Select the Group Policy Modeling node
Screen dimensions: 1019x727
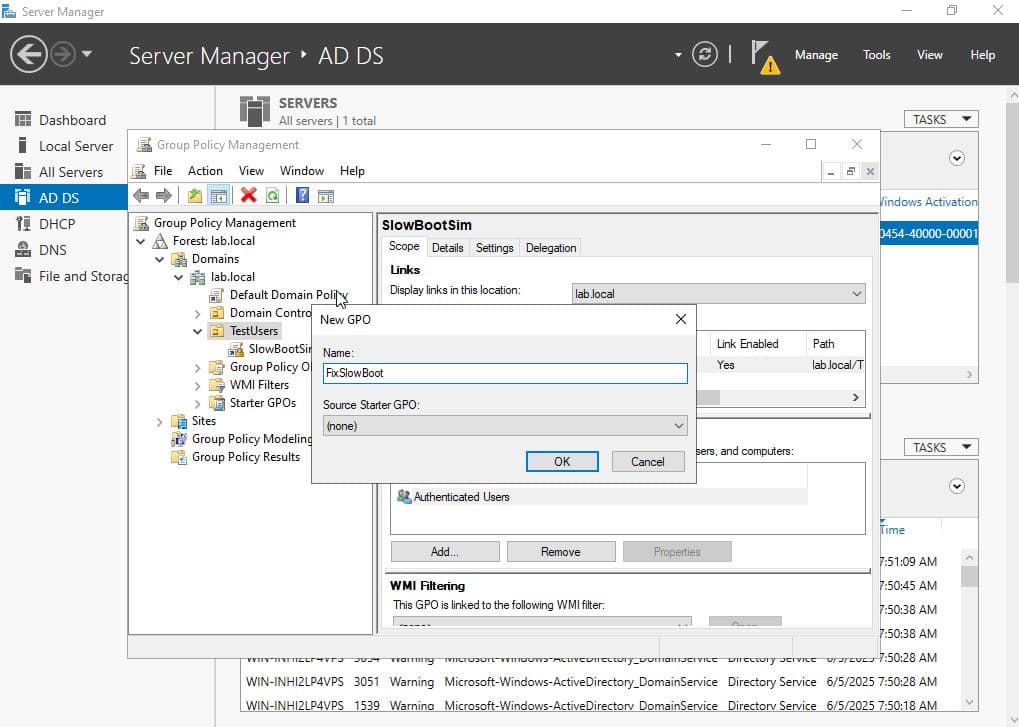(x=251, y=439)
